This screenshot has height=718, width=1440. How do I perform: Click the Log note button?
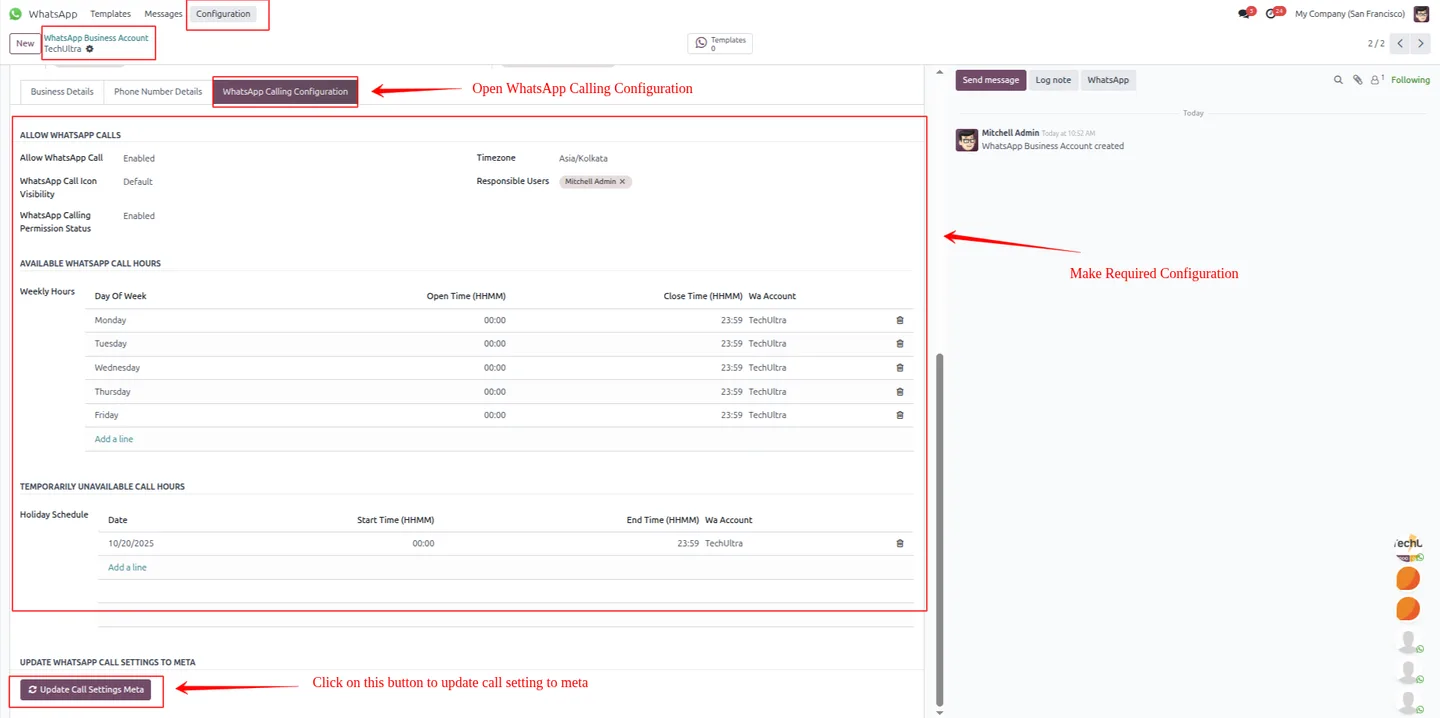[x=1053, y=80]
